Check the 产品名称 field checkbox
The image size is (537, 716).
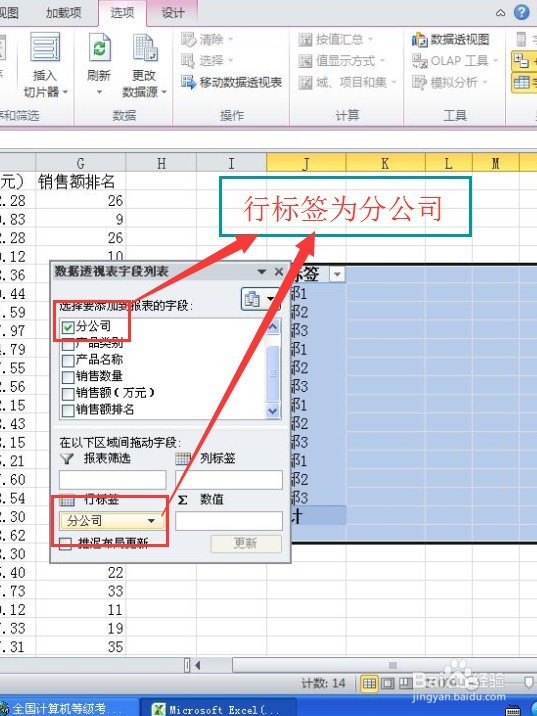68,360
